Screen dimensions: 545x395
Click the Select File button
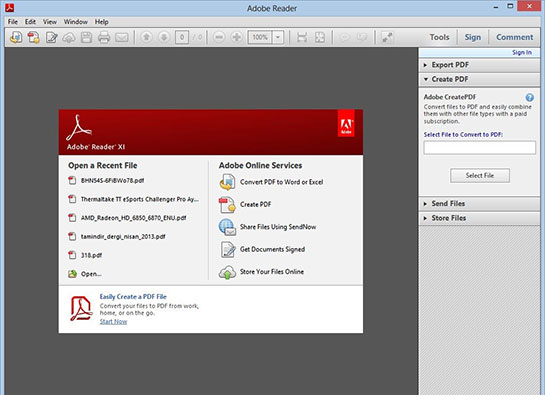tap(480, 176)
